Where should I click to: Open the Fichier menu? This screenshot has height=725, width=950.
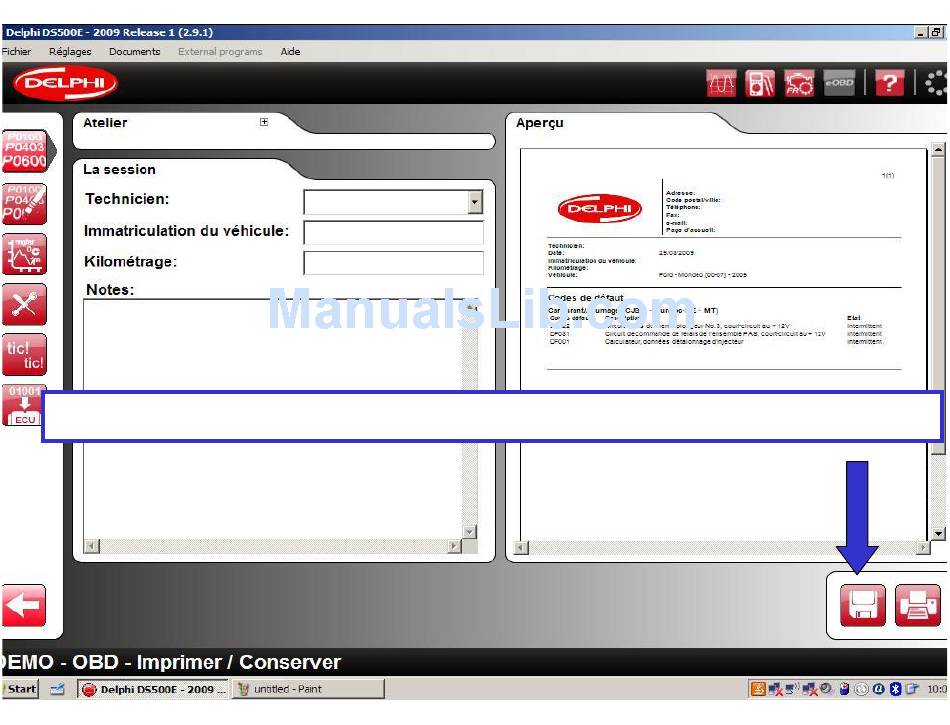(x=16, y=51)
